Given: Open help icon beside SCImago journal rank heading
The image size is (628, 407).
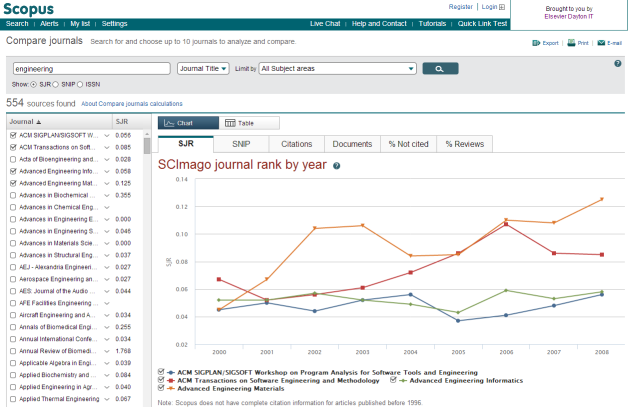Looking at the screenshot, I should pyautogui.click(x=336, y=166).
